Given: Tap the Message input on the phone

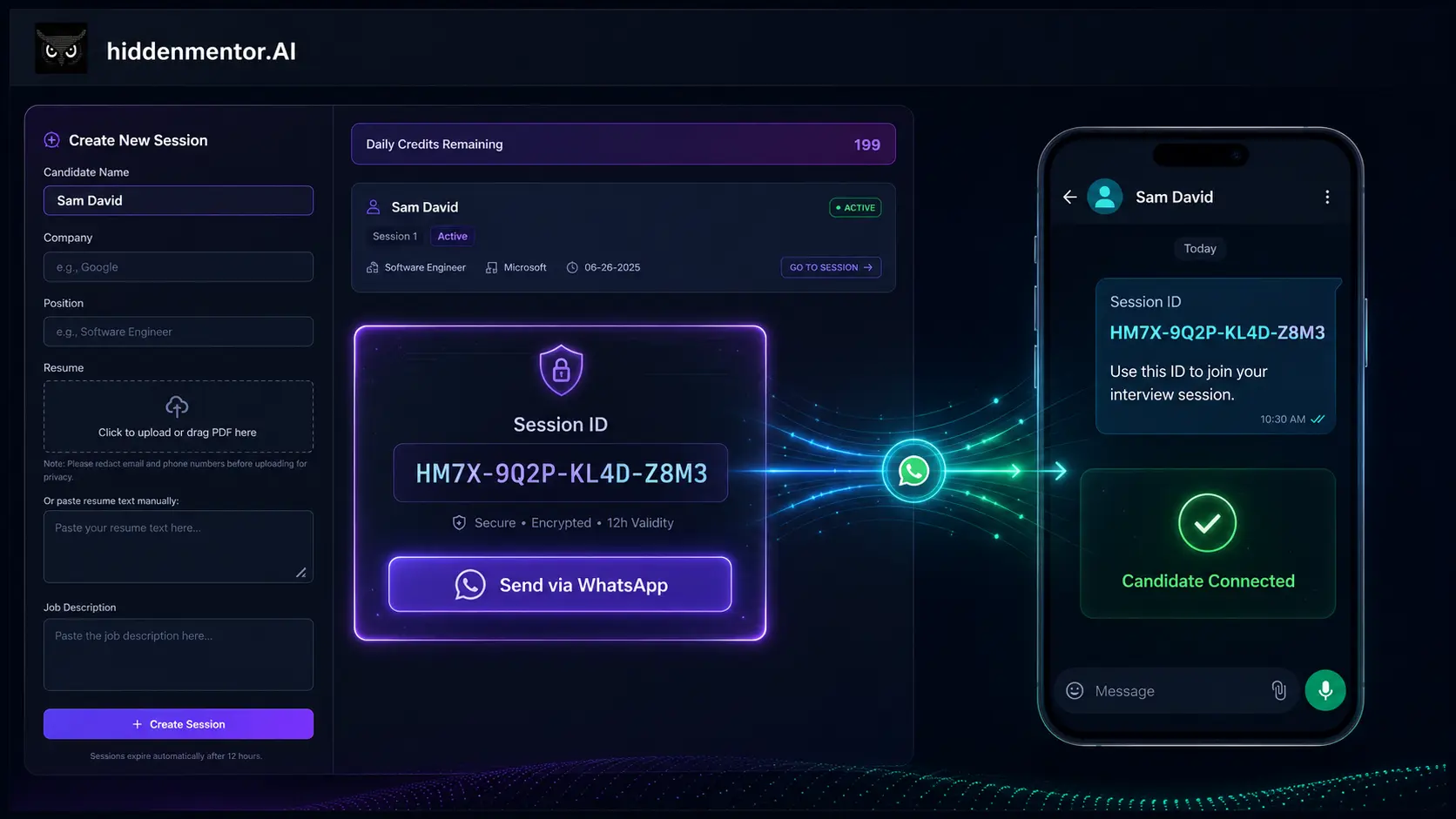Looking at the screenshot, I should 1176,690.
